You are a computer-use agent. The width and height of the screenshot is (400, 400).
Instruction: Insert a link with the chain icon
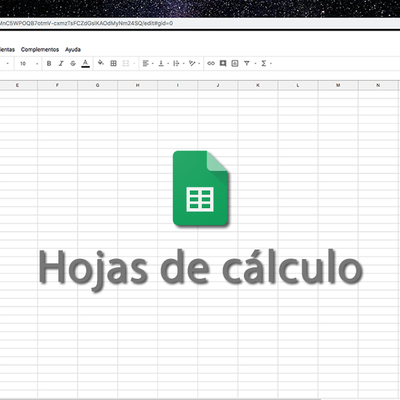click(x=211, y=63)
